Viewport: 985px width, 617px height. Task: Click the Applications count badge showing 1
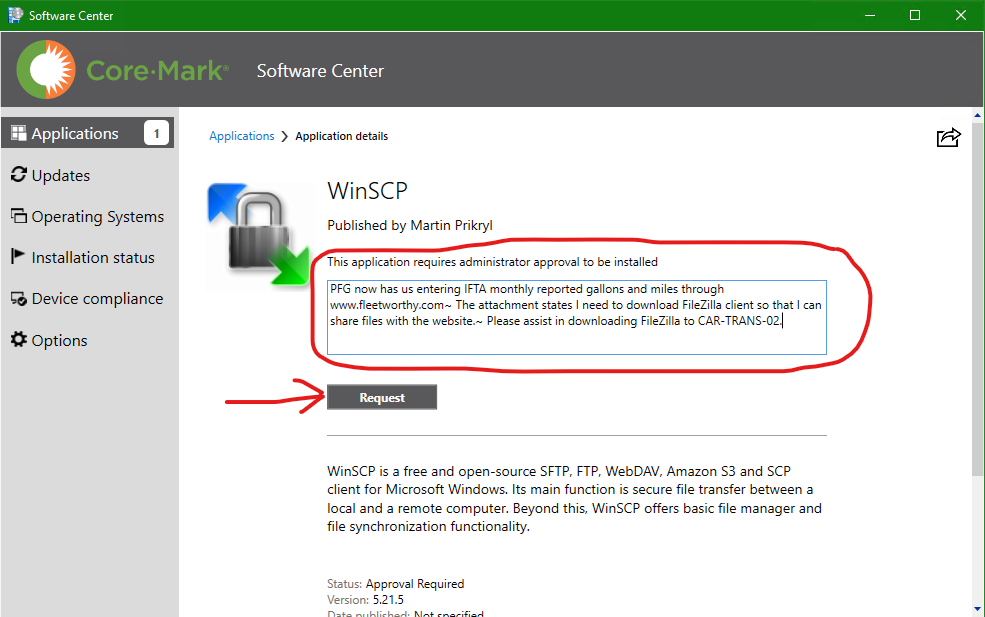click(156, 133)
